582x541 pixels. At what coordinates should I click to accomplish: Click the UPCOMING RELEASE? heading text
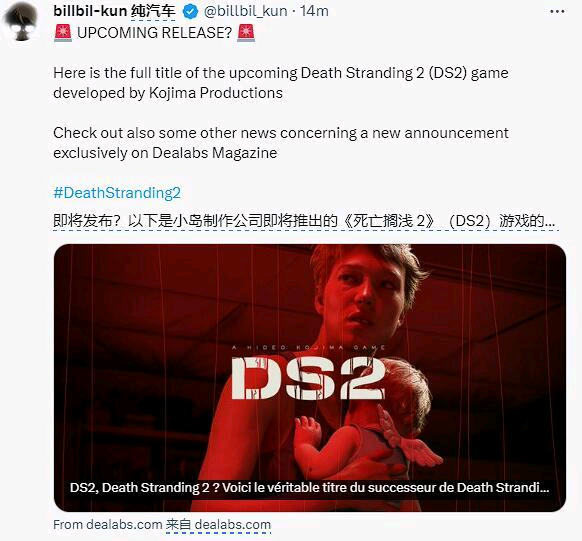[x=154, y=33]
